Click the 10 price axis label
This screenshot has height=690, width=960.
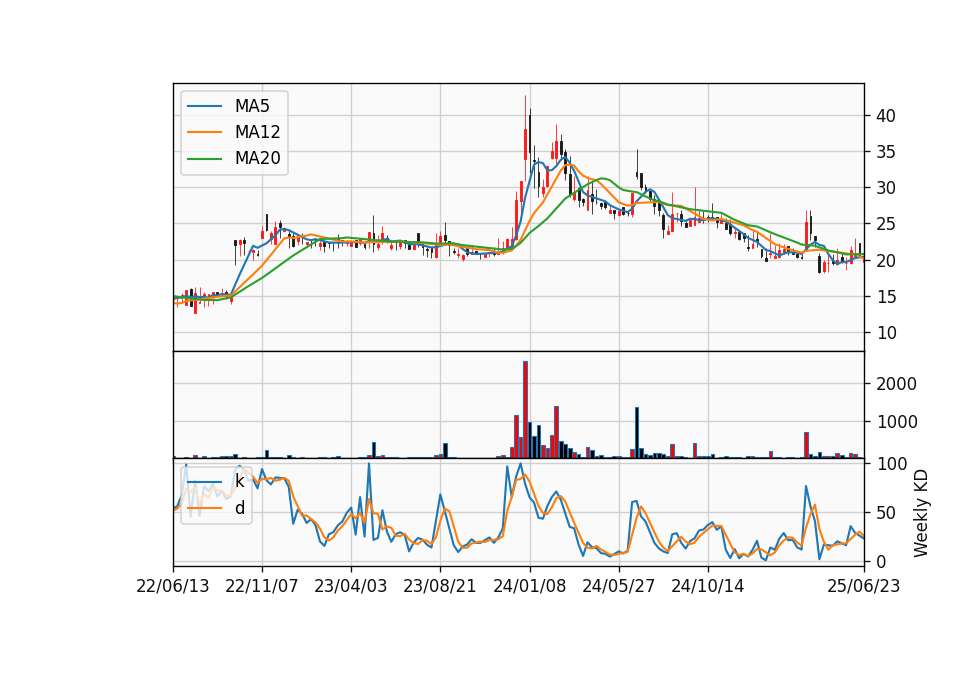pyautogui.click(x=885, y=333)
